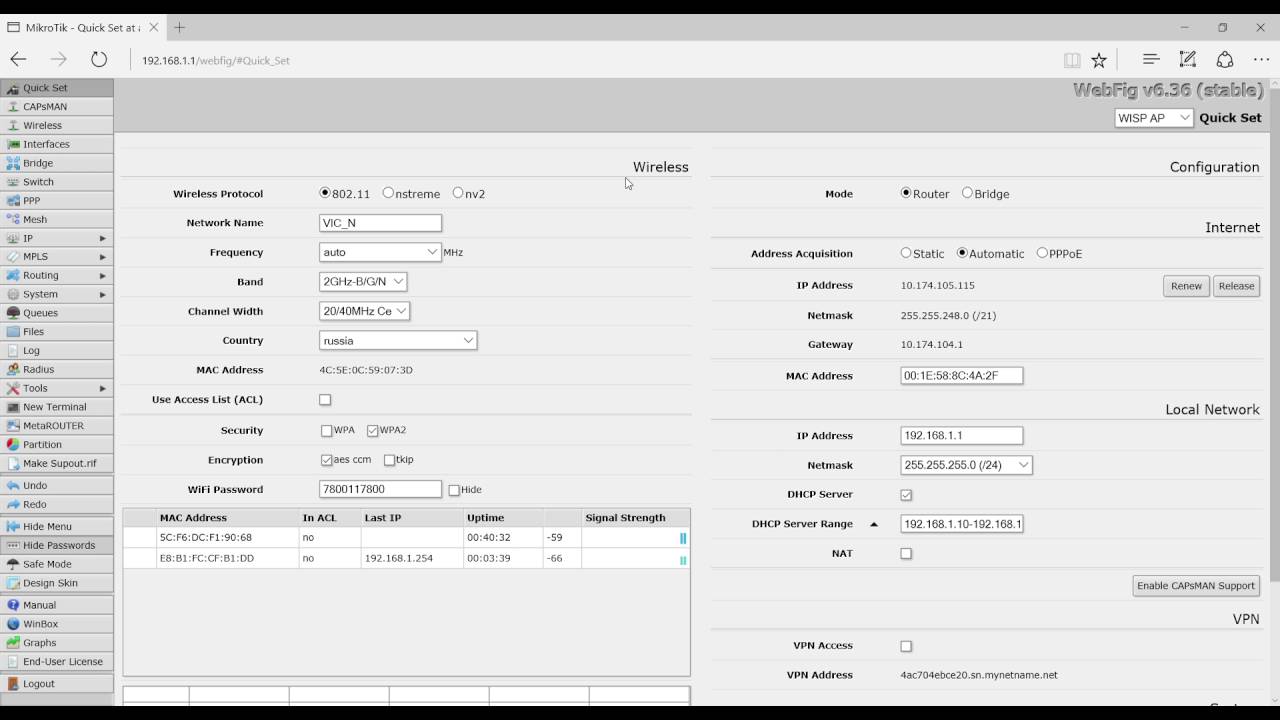This screenshot has width=1280, height=720.
Task: Click the New Terminal icon
Action: (13, 407)
